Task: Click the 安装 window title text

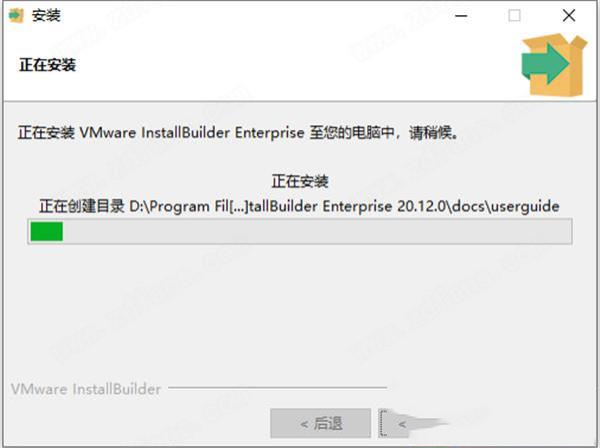Action: (x=46, y=16)
